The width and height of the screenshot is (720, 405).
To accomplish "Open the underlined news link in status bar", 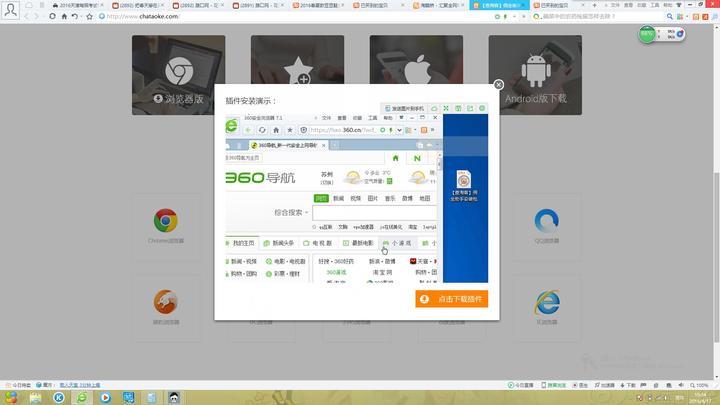I will 80,385.
